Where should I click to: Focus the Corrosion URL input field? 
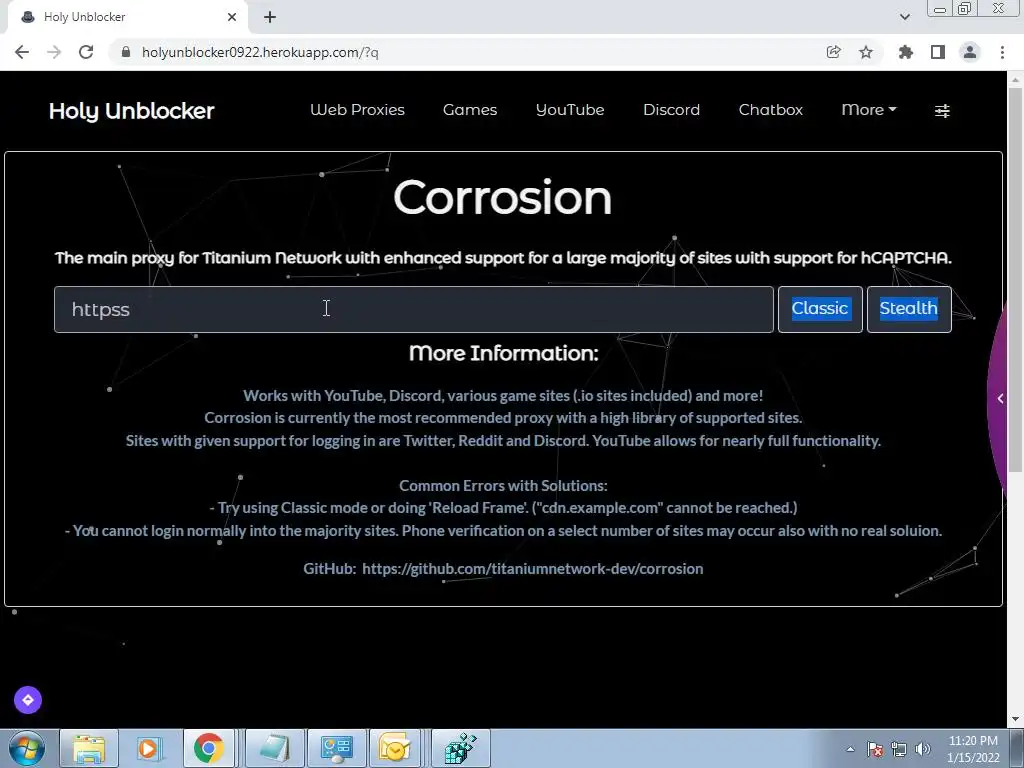pyautogui.click(x=414, y=310)
